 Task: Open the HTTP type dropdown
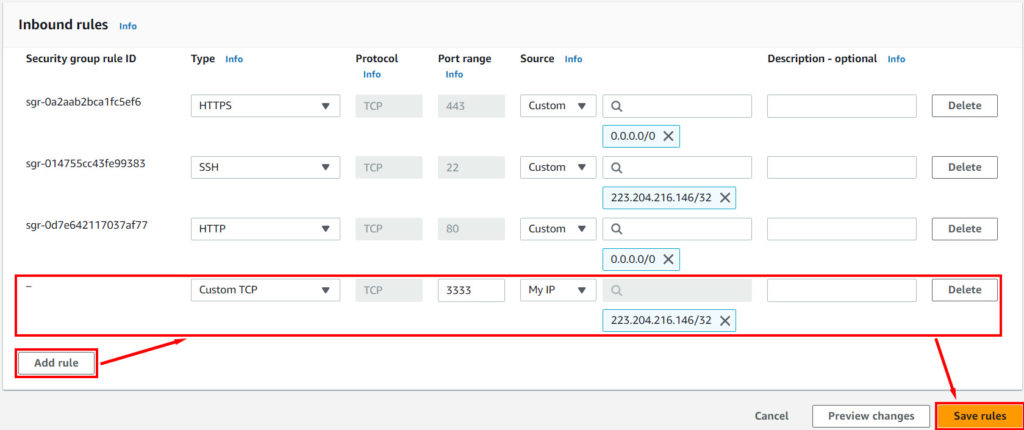(265, 229)
